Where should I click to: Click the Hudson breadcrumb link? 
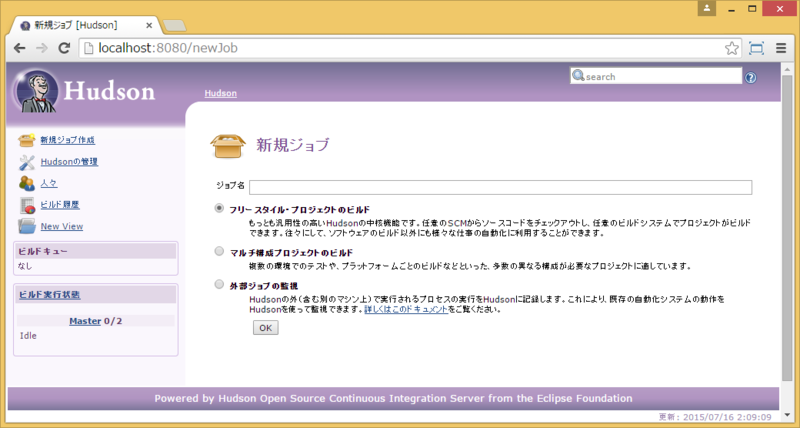[x=220, y=93]
